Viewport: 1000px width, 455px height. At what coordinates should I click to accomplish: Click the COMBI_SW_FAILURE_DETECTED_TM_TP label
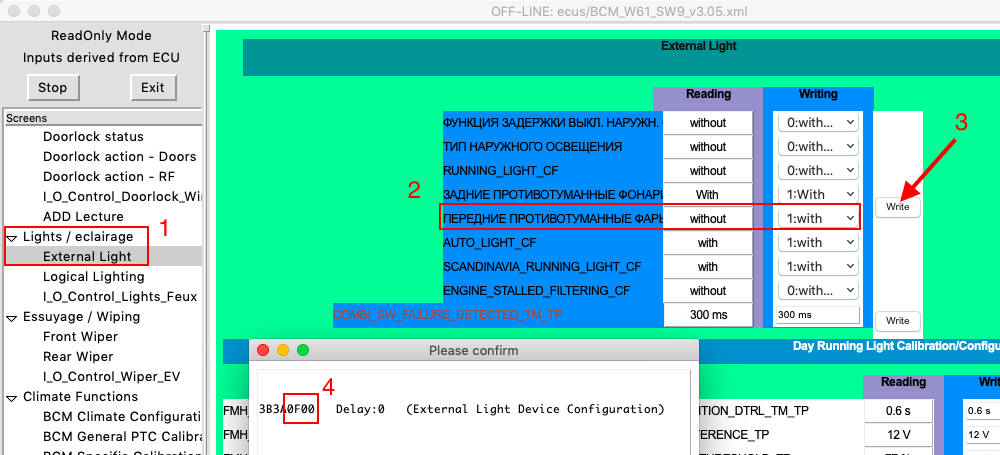point(448,315)
